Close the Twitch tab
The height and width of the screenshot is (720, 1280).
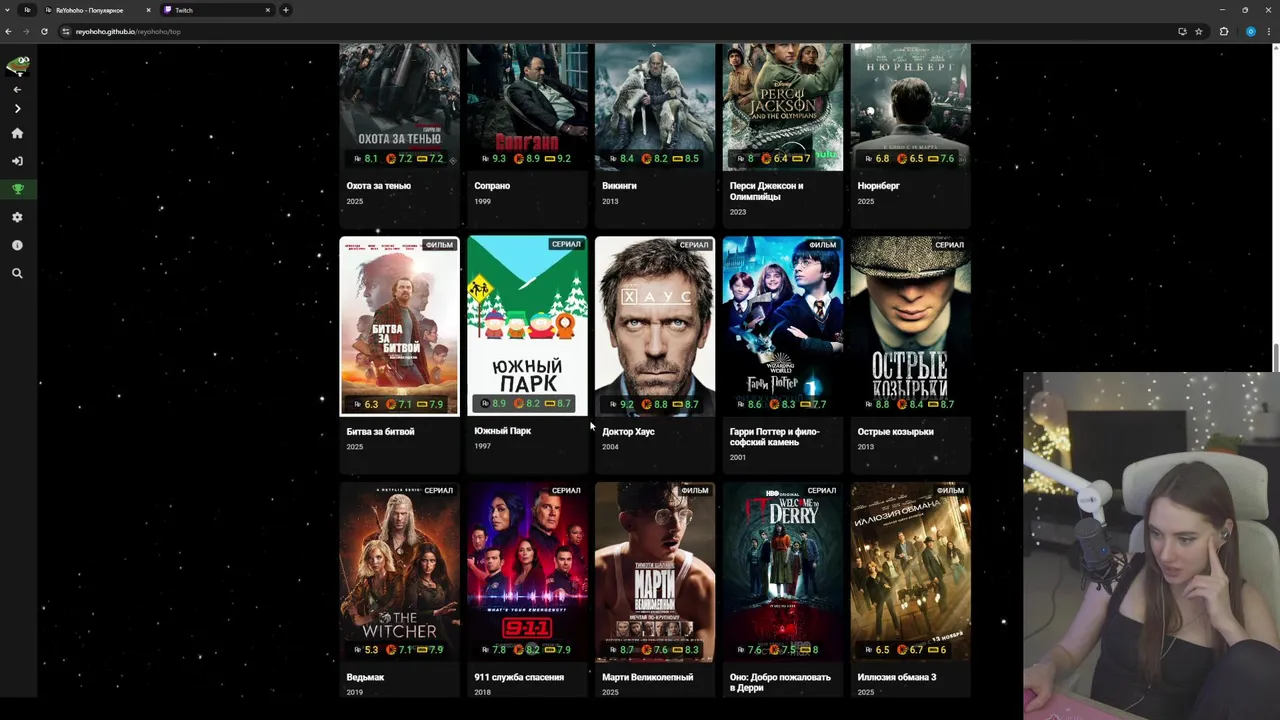[267, 10]
